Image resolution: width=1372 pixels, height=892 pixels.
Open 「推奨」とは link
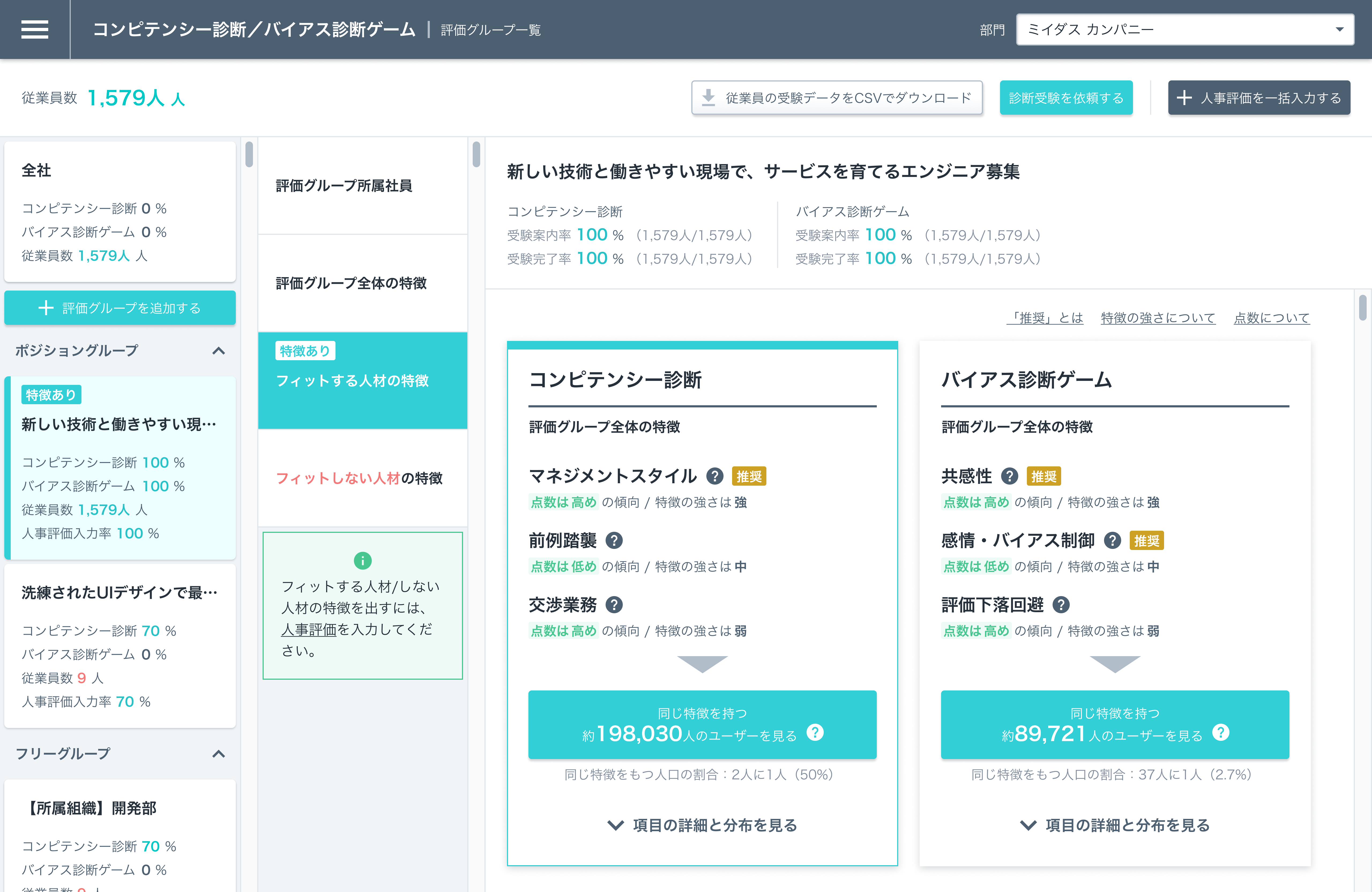[x=1045, y=318]
